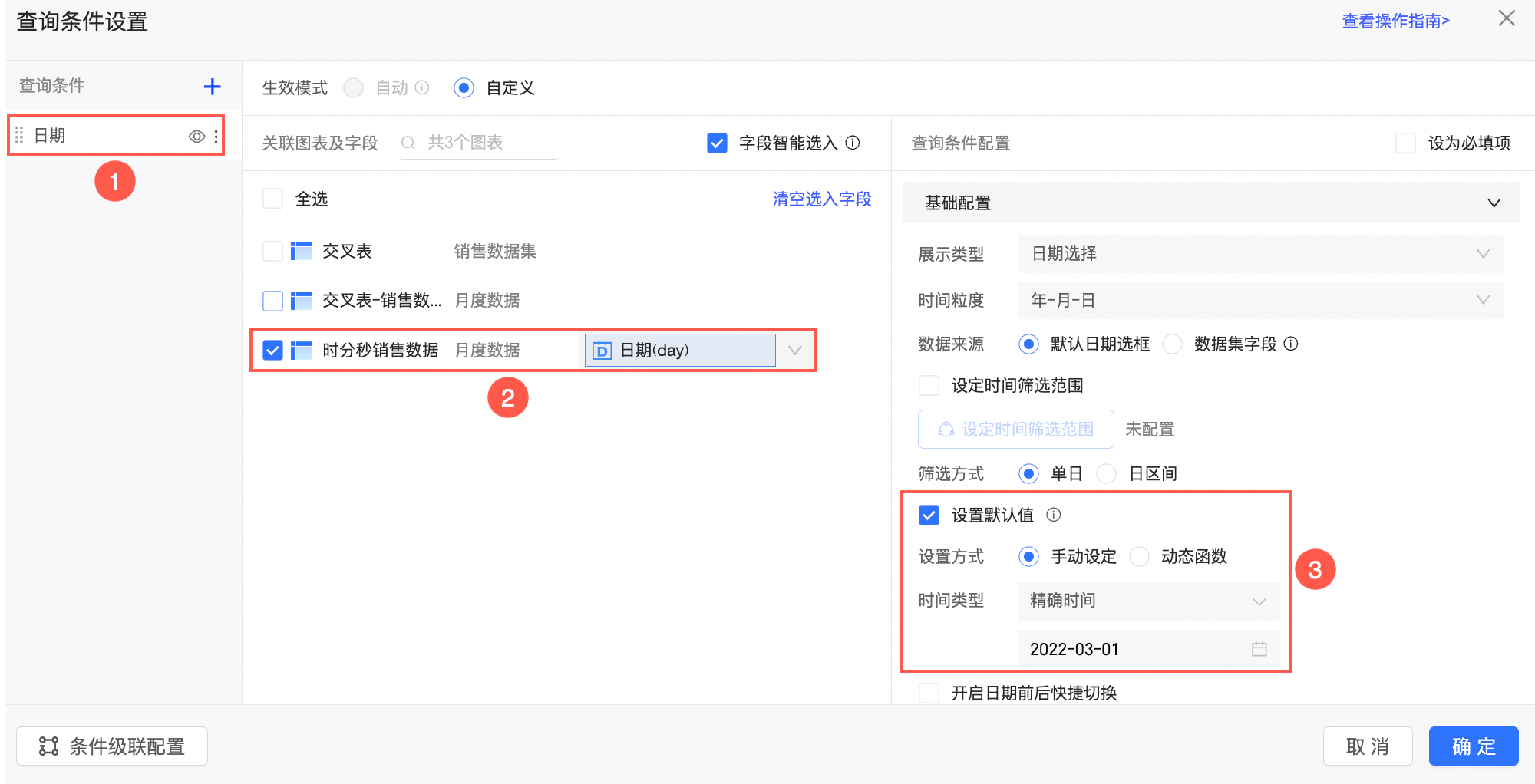
Task: Show info tooltip for 字段智能选入
Action: pyautogui.click(x=853, y=143)
